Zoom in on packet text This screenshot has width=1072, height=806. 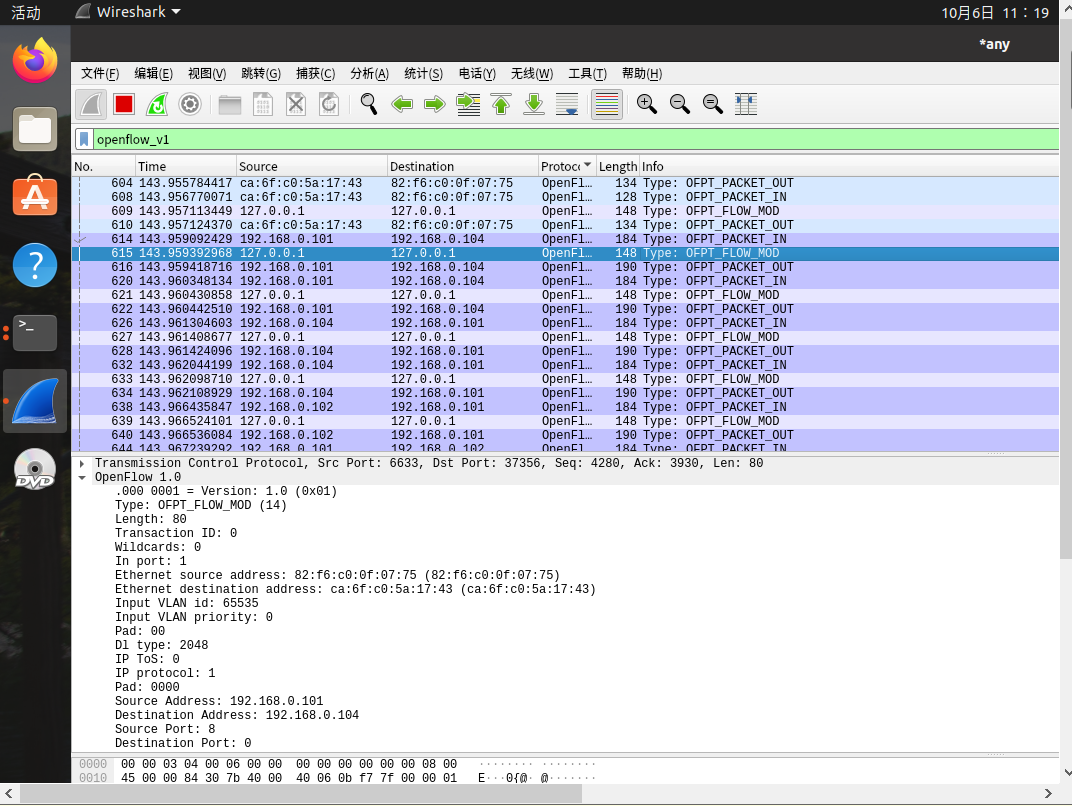646,105
